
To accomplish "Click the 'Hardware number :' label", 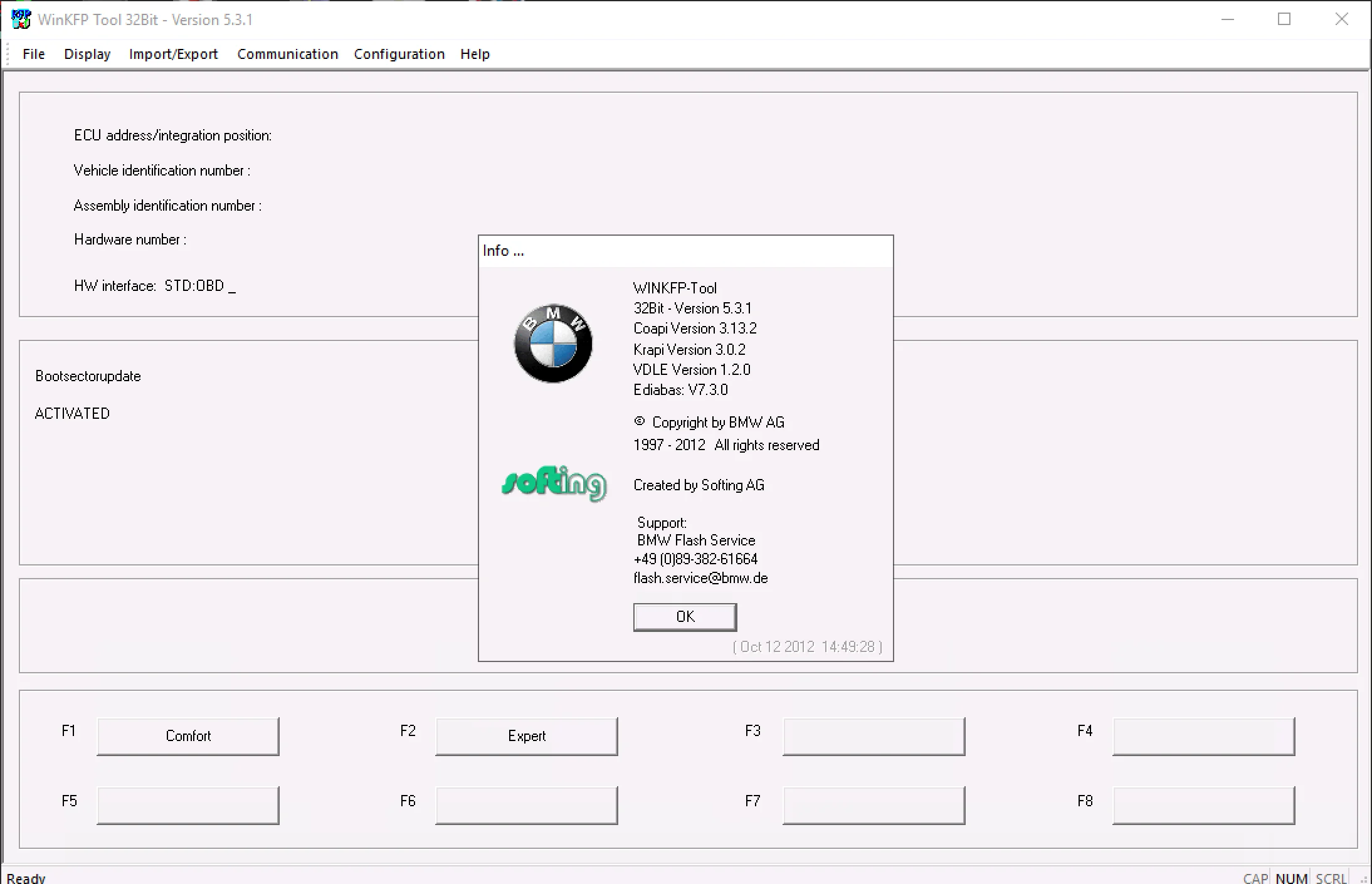I will (x=130, y=239).
